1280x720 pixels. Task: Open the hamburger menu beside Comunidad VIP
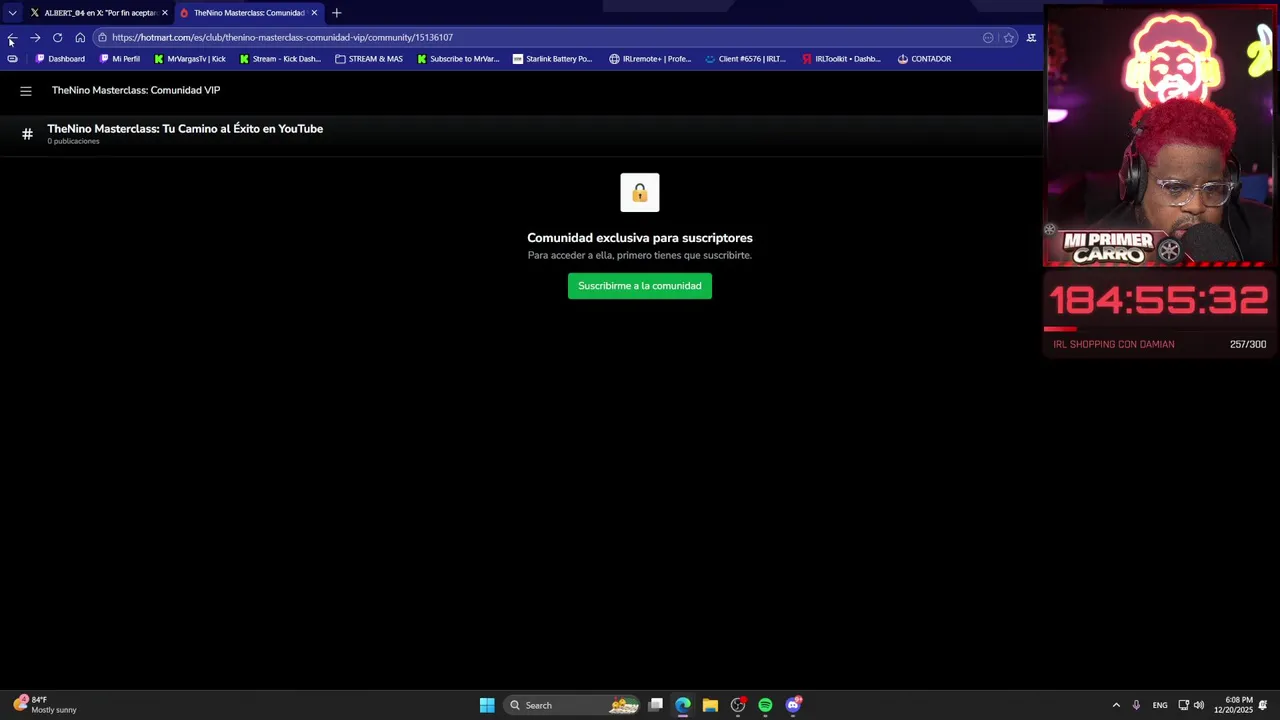click(x=26, y=91)
